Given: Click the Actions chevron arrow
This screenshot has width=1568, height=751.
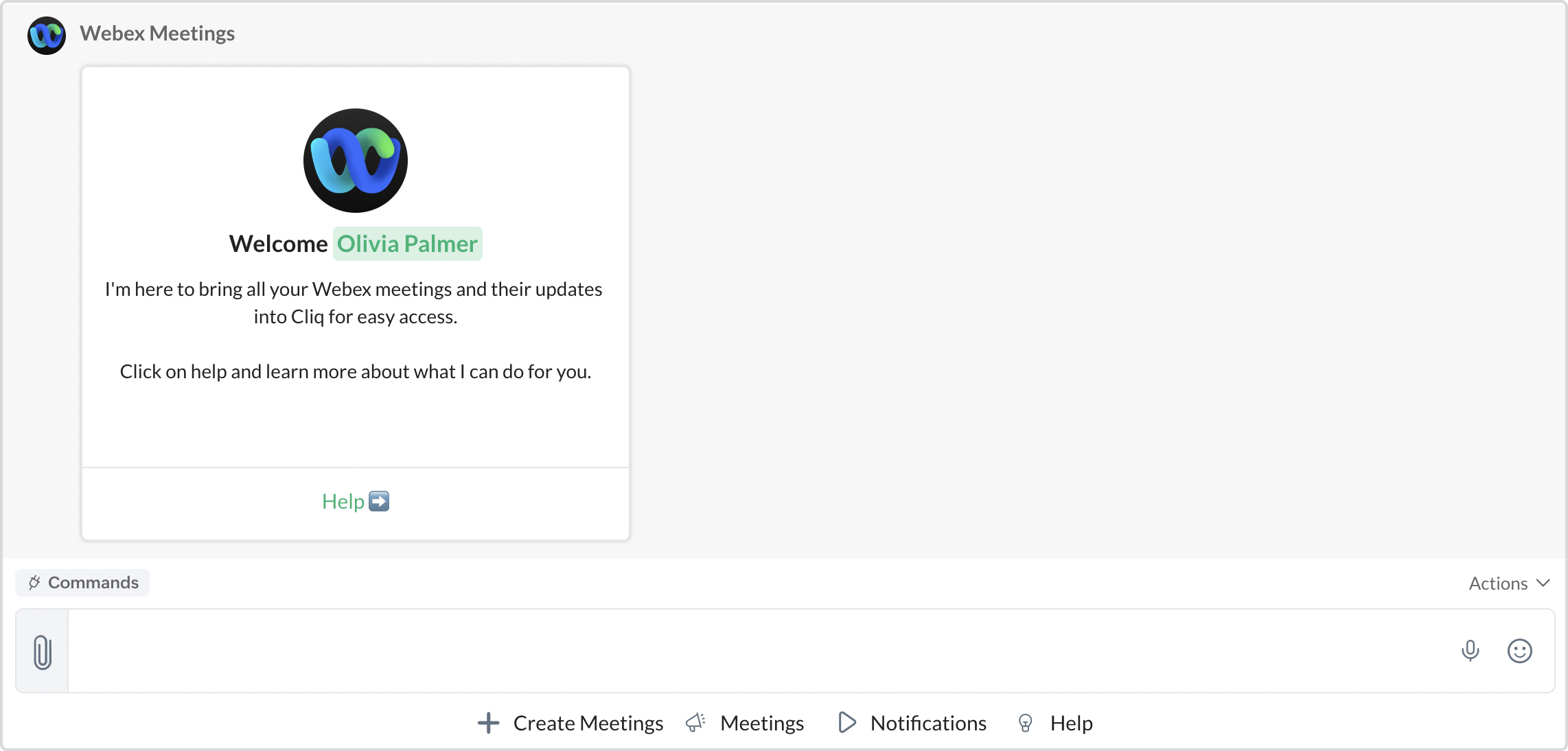Looking at the screenshot, I should click(1543, 583).
